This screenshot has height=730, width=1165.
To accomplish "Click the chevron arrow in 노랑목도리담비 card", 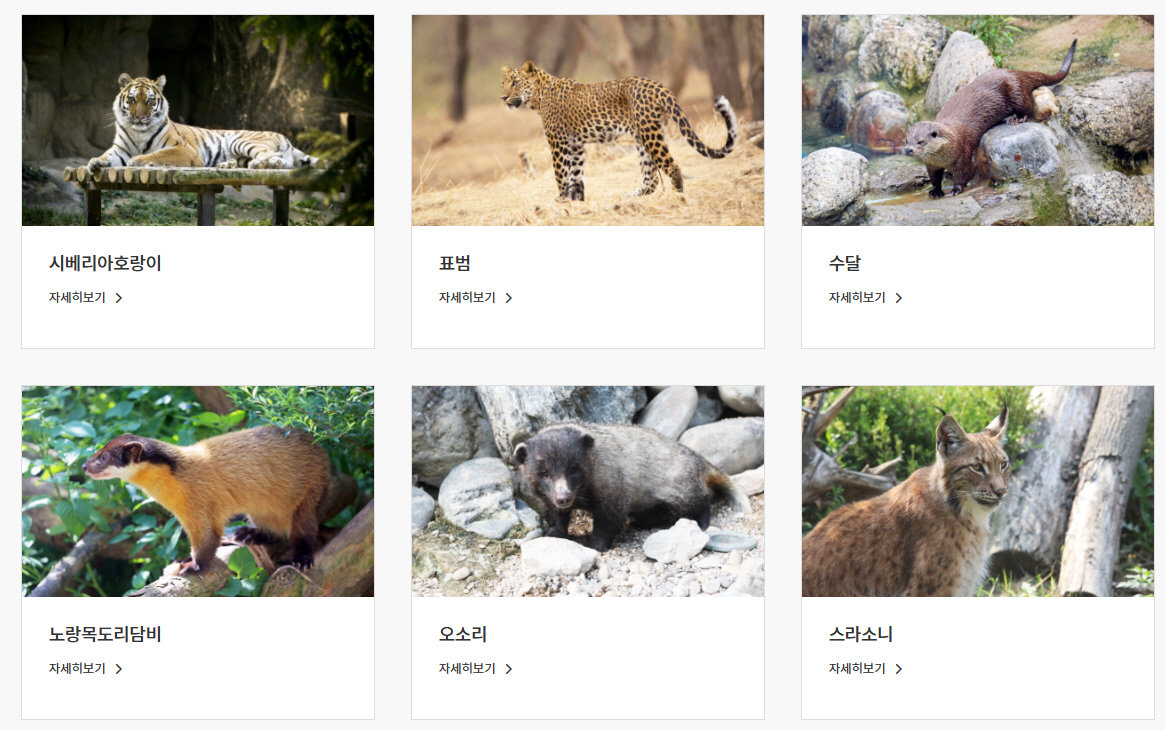I will 119,669.
